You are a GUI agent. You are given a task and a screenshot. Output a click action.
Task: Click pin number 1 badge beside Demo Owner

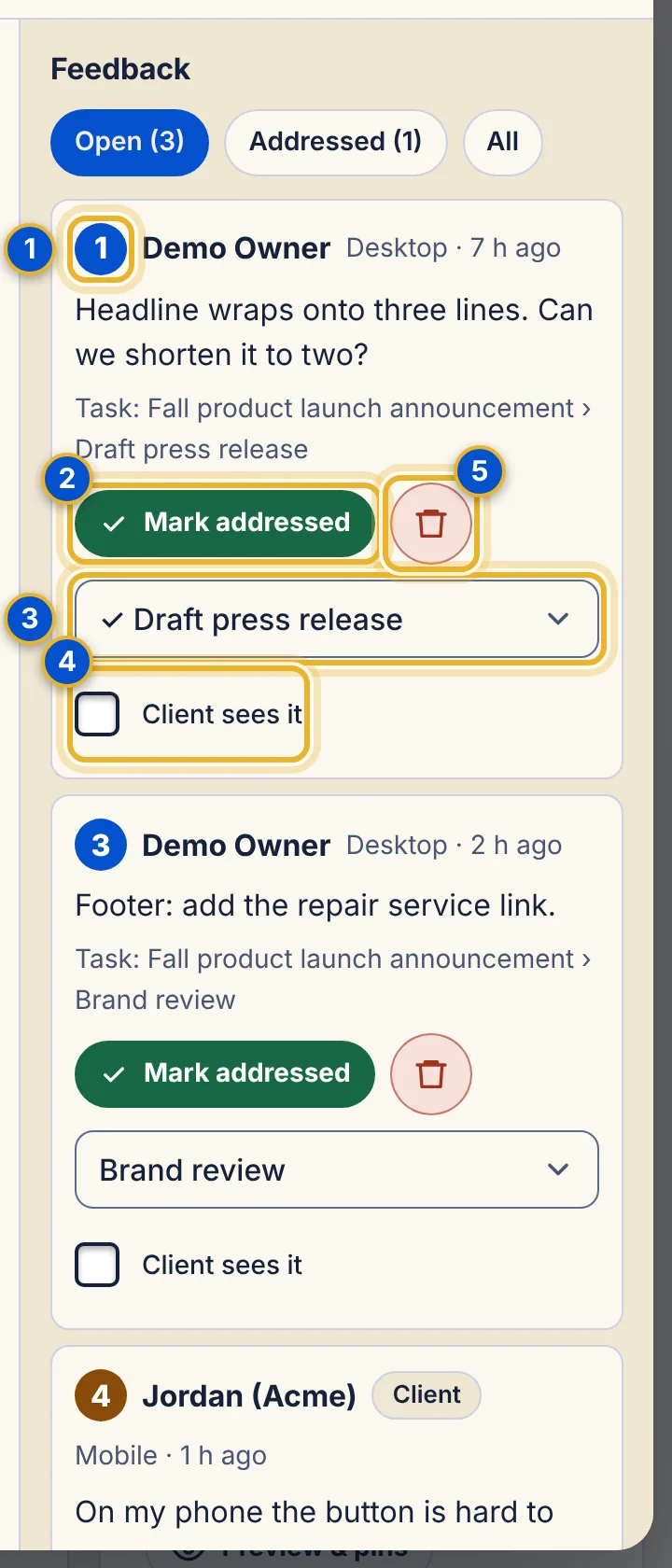[x=101, y=248]
